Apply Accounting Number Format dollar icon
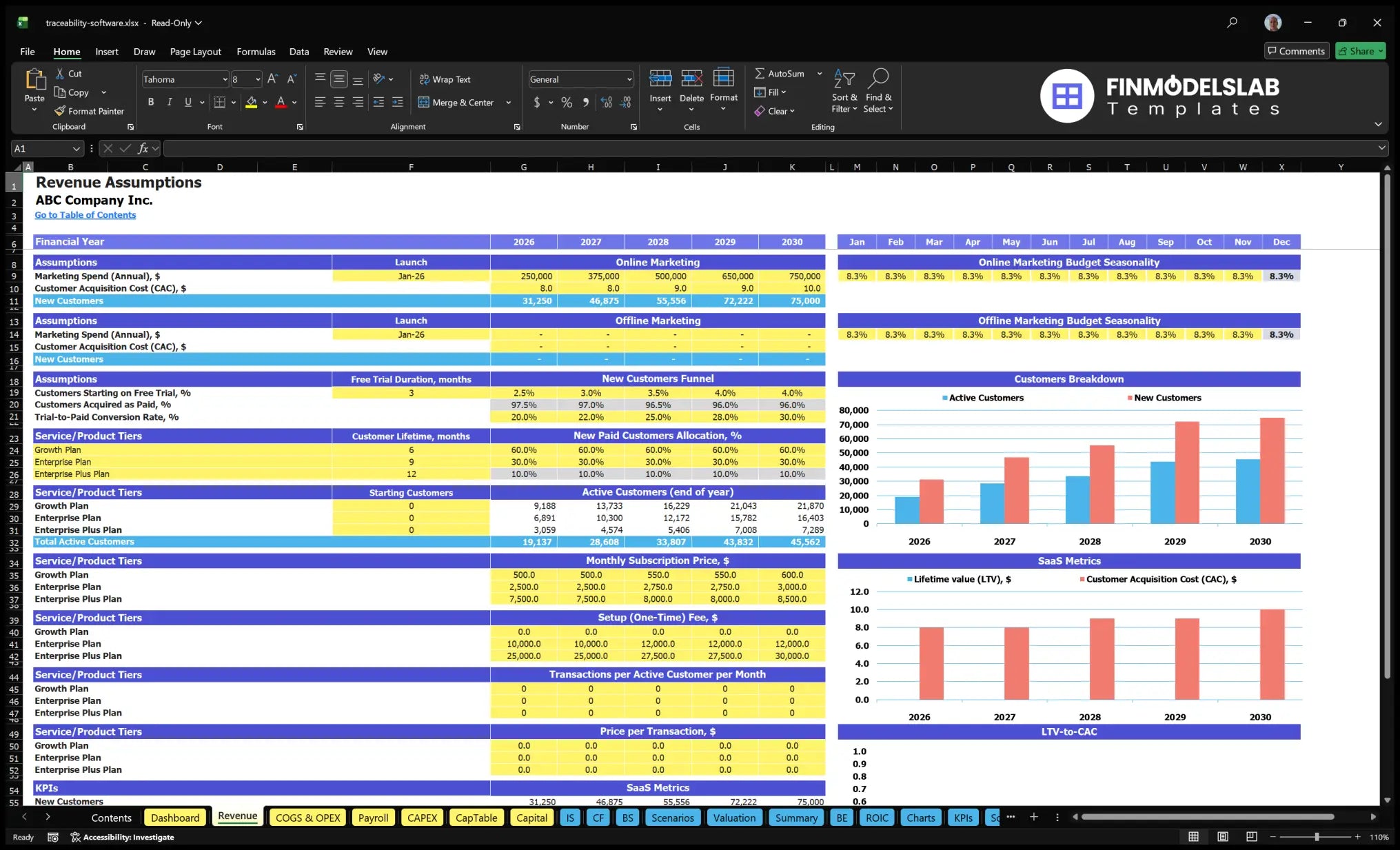The image size is (1400, 850). pyautogui.click(x=537, y=102)
